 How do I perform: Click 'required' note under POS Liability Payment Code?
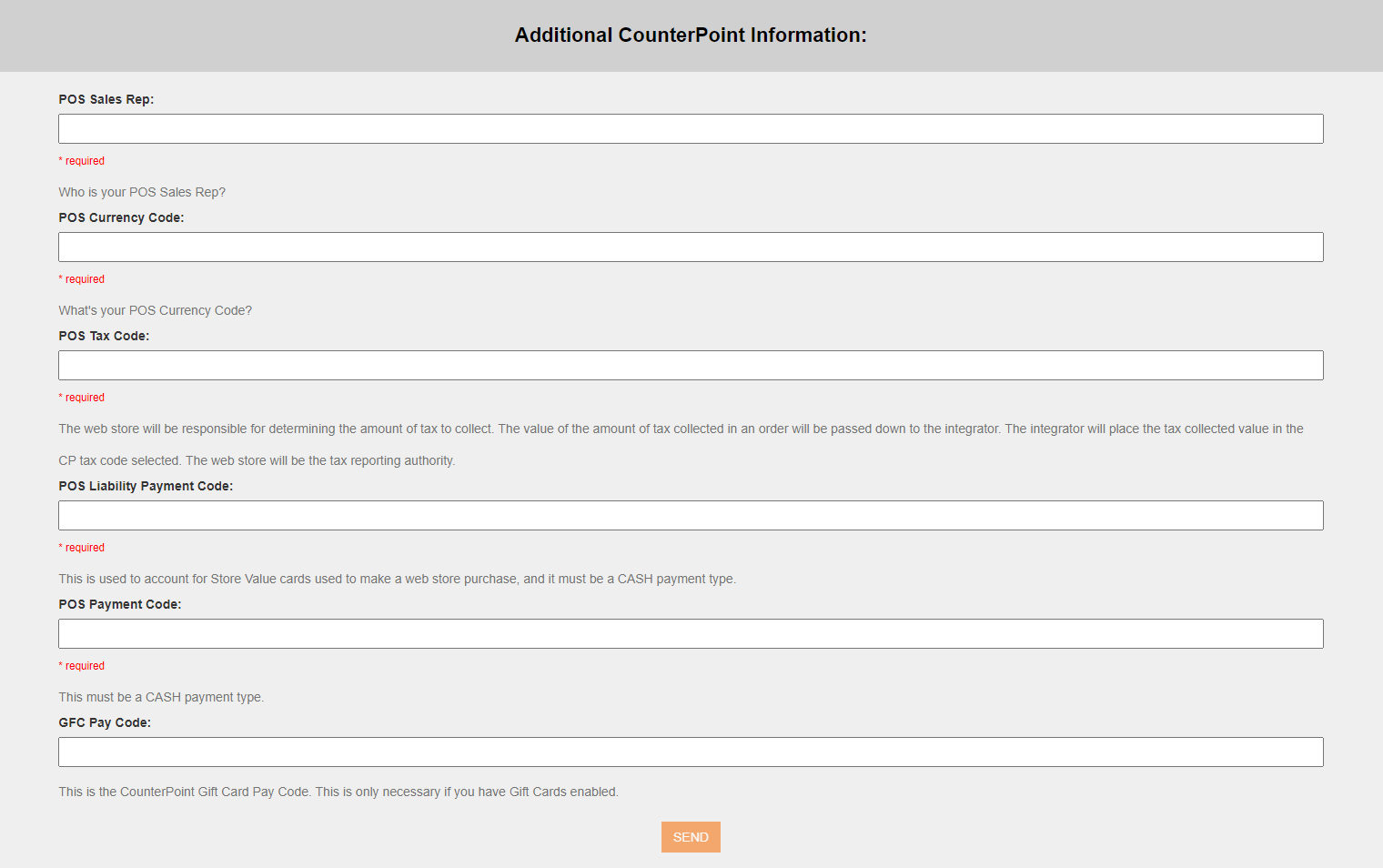click(82, 548)
